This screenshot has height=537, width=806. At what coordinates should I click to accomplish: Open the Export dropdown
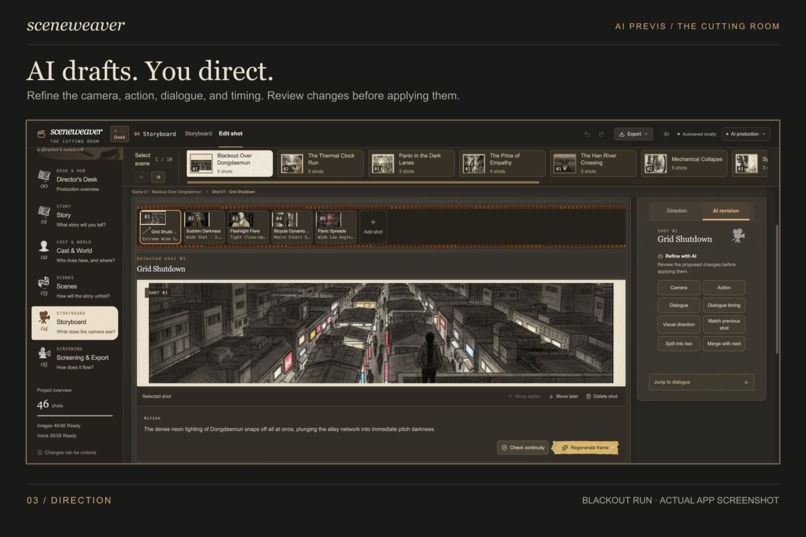[x=633, y=134]
